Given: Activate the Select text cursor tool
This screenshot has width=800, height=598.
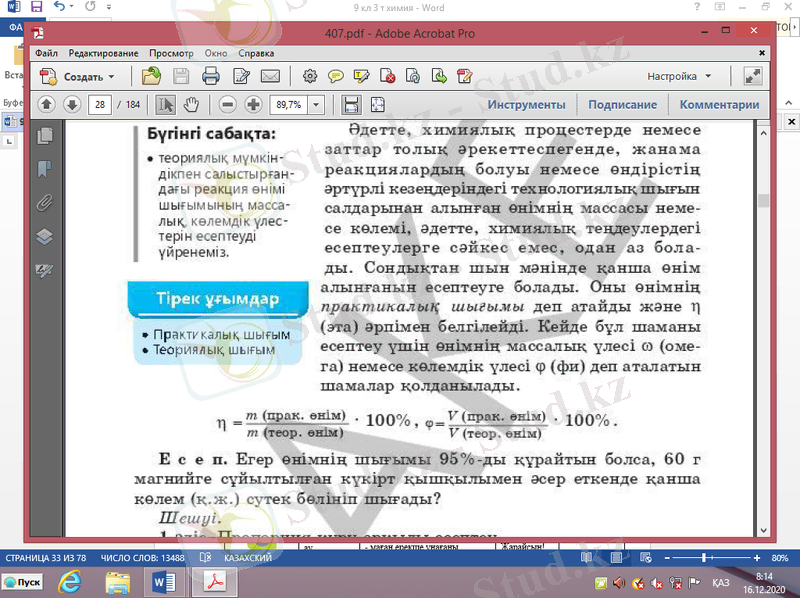Looking at the screenshot, I should pos(166,104).
